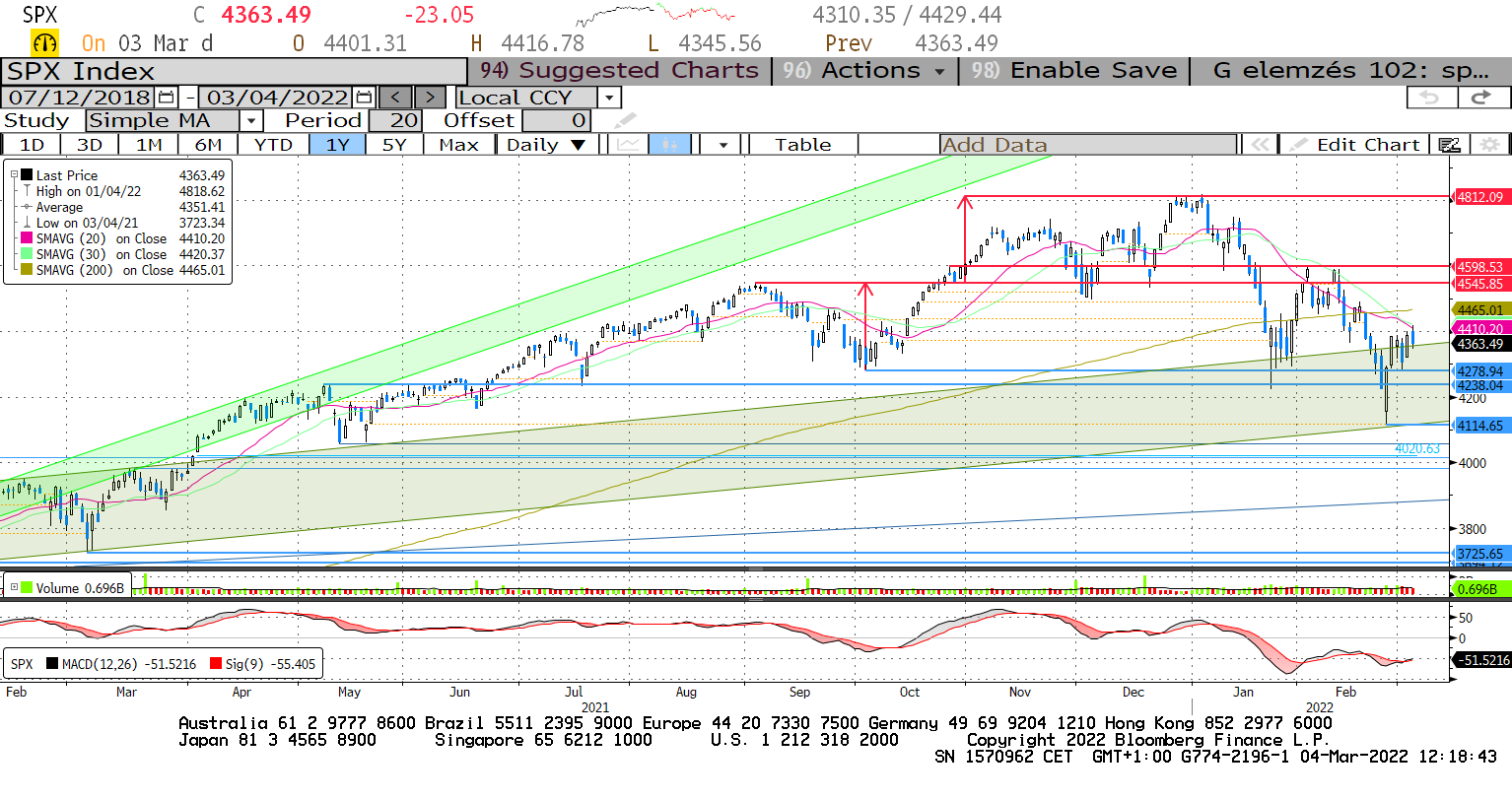1512x800 pixels.
Task: Click the 3725.65 blue price label
Action: (x=1480, y=554)
